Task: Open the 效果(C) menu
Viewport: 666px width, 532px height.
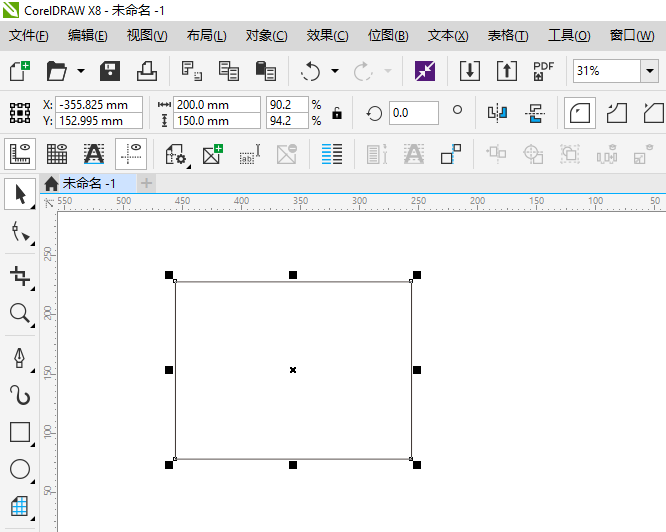Action: pyautogui.click(x=327, y=35)
